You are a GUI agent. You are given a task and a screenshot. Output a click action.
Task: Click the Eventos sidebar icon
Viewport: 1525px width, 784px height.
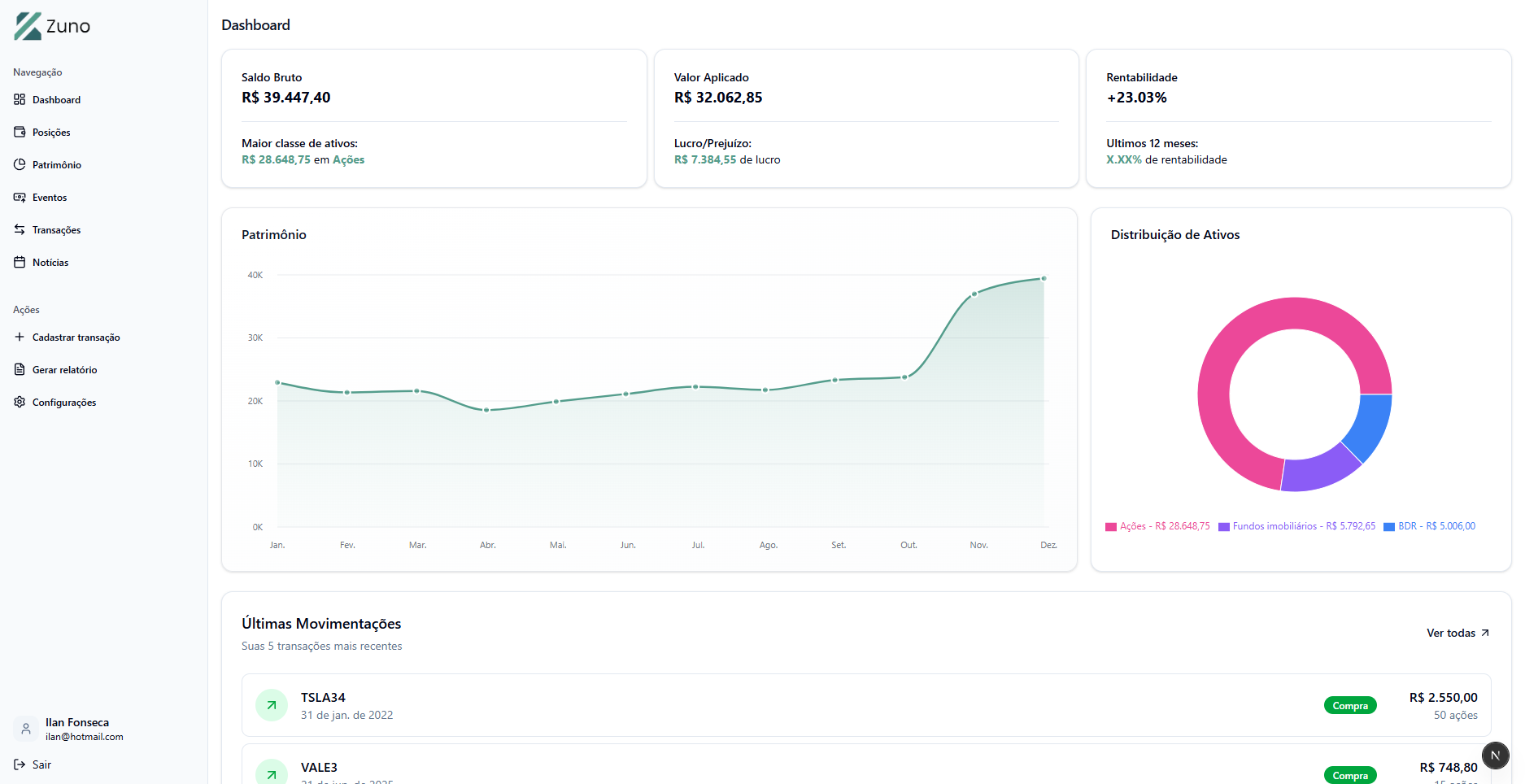[x=19, y=197]
